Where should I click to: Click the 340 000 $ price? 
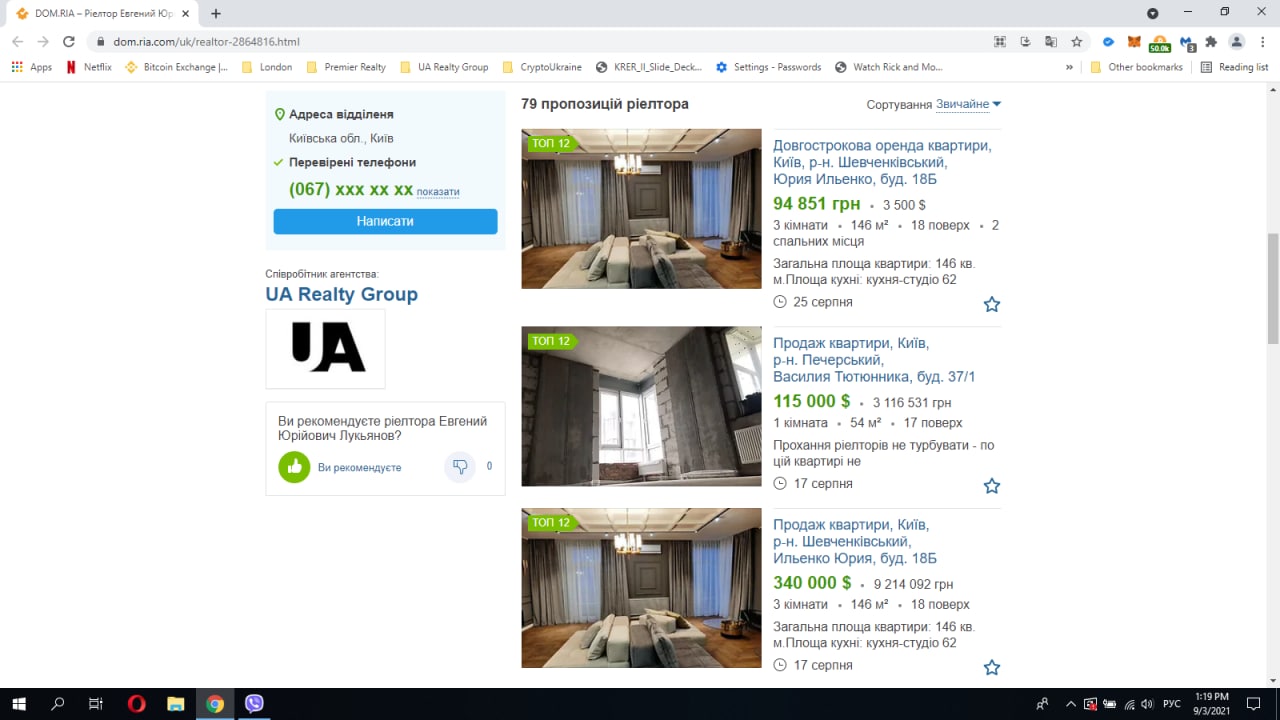click(x=812, y=582)
